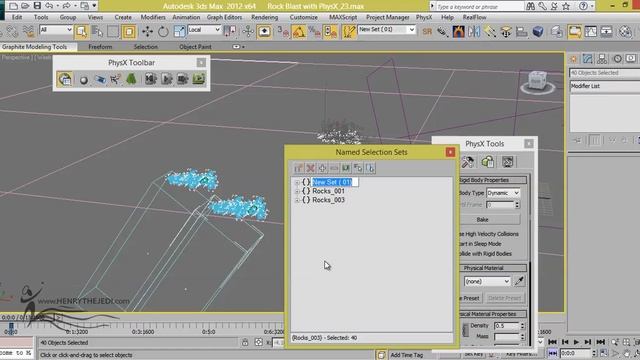640x360 pixels.
Task: Select Rocks_003 in the selection sets list
Action: pos(328,200)
